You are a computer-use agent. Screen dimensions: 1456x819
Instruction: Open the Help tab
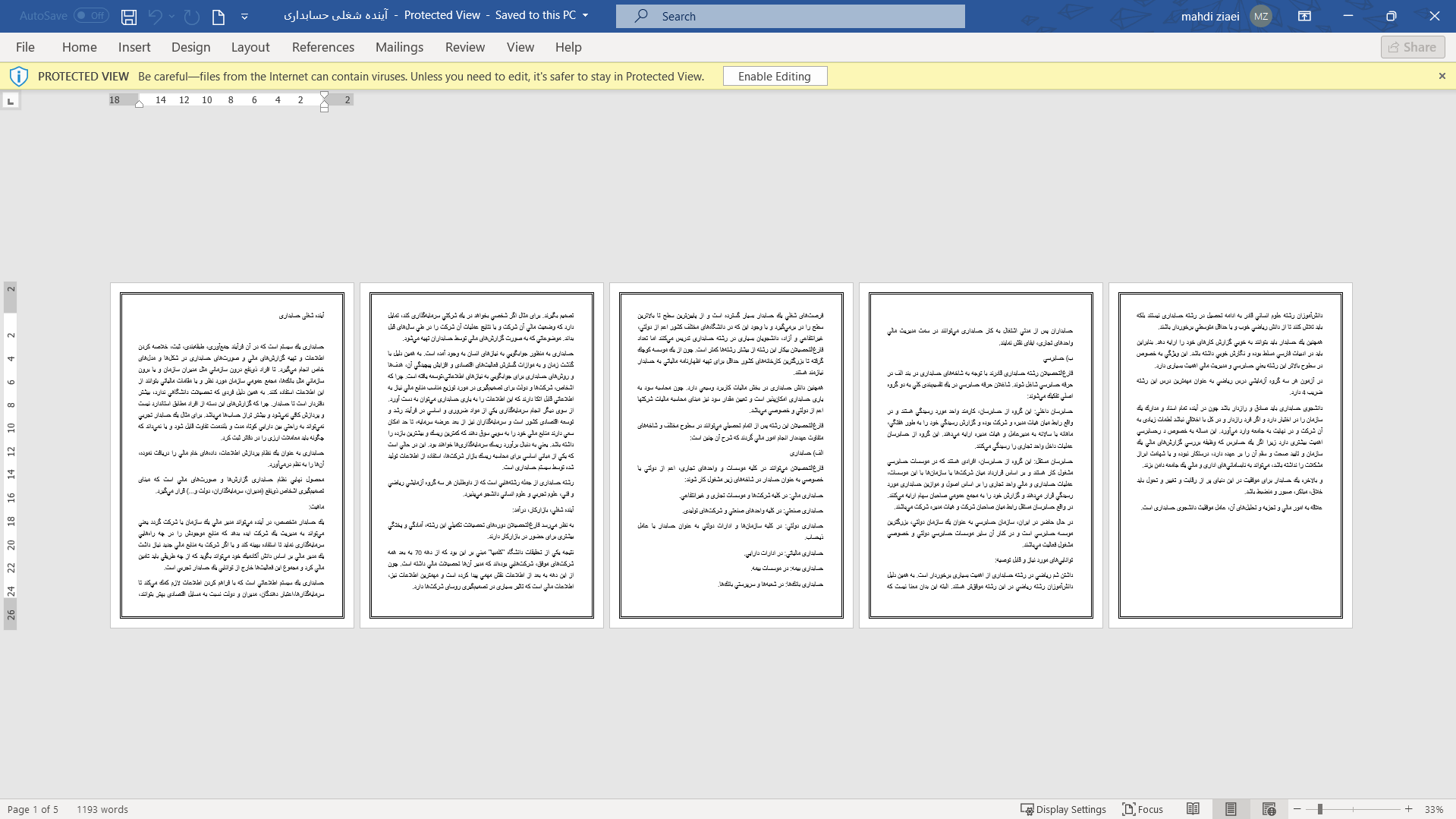[x=568, y=47]
